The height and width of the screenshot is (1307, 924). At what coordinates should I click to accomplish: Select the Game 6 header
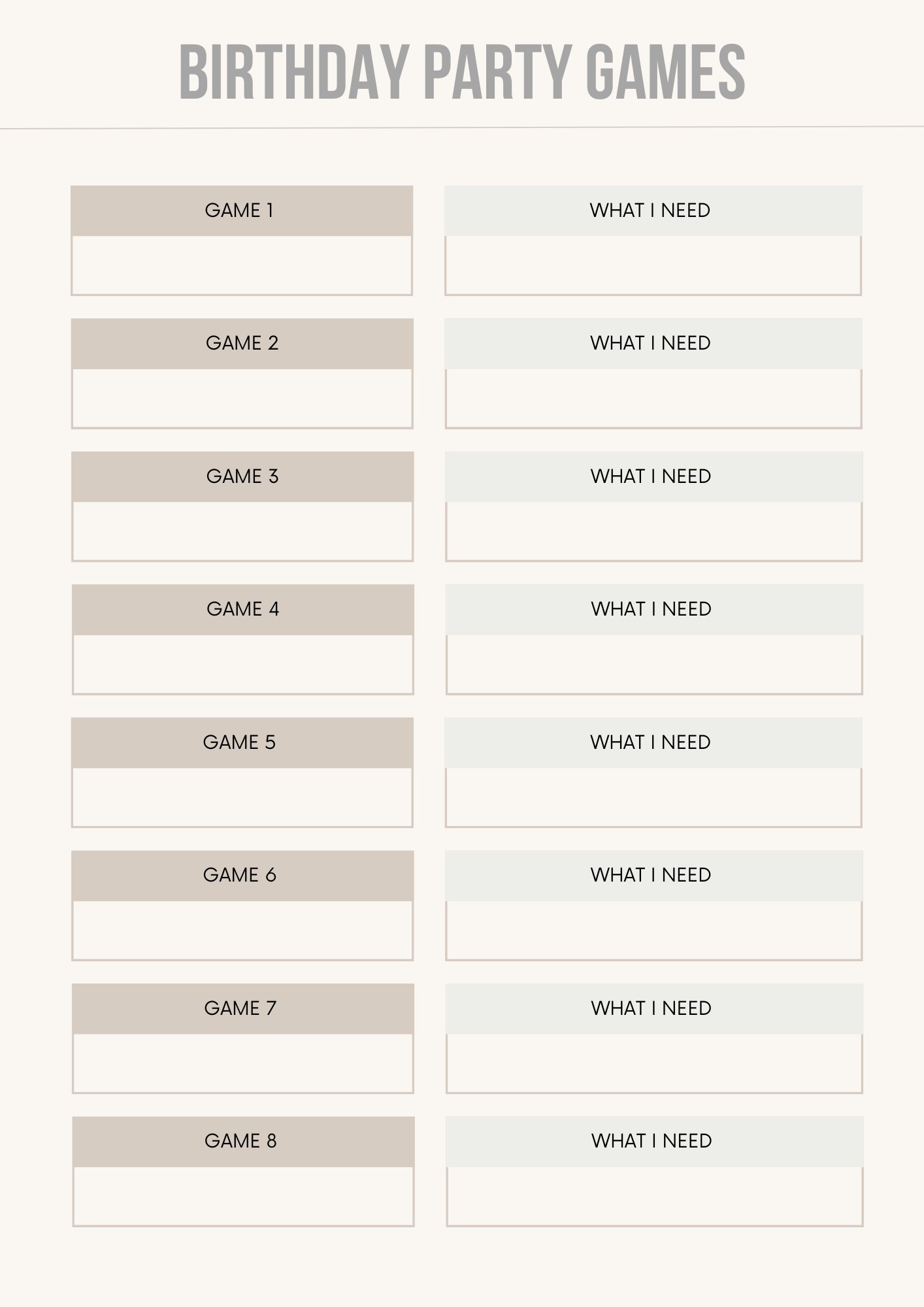[242, 876]
